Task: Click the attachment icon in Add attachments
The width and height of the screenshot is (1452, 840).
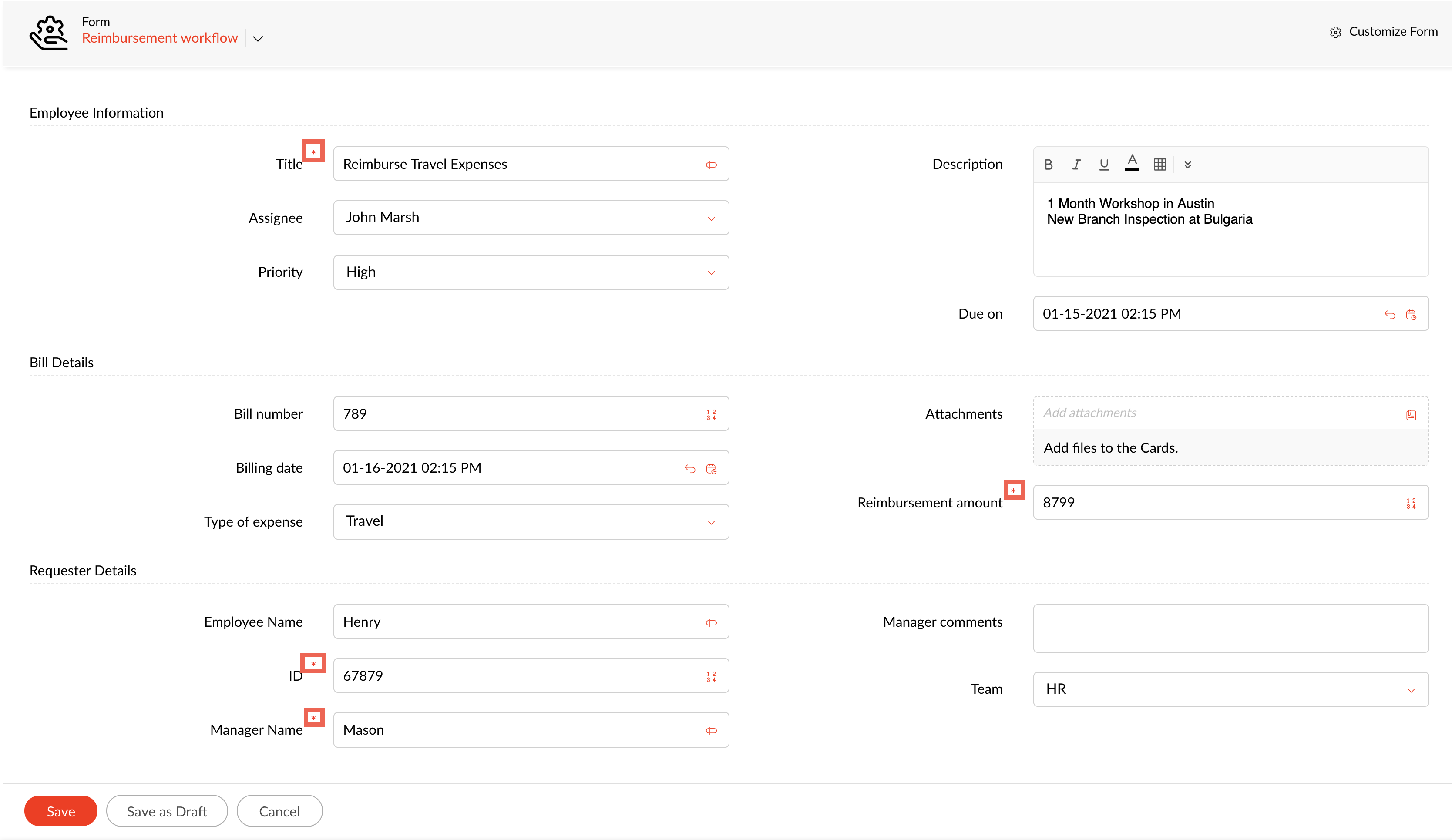Action: pyautogui.click(x=1411, y=415)
